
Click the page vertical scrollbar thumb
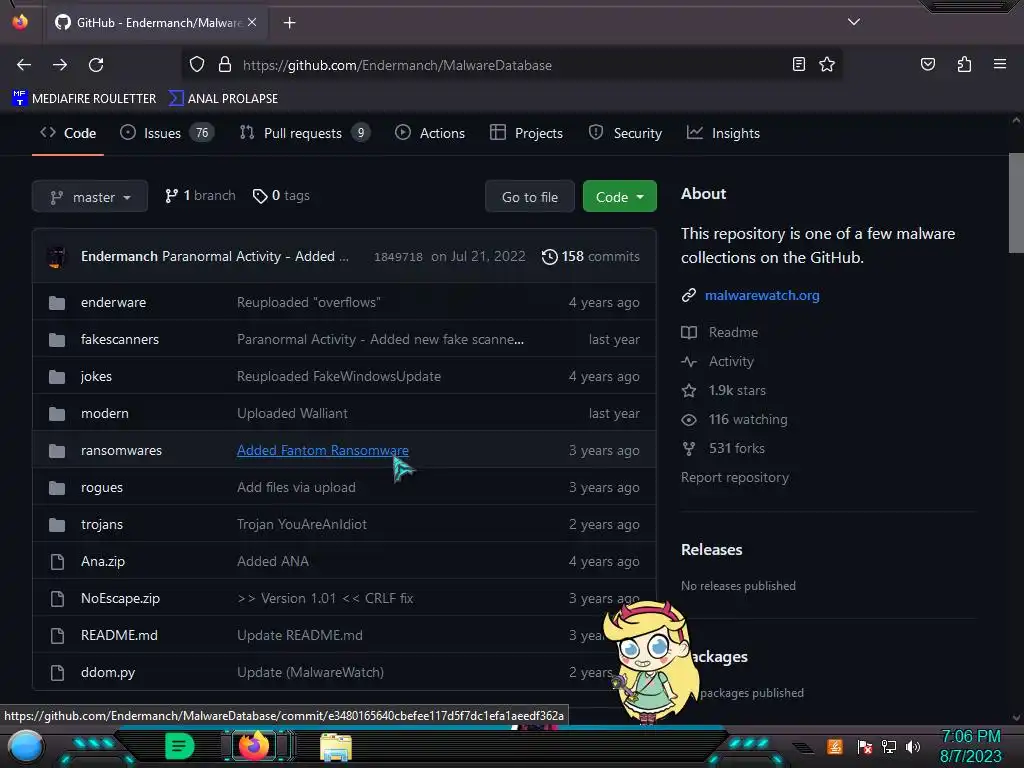(x=1016, y=202)
